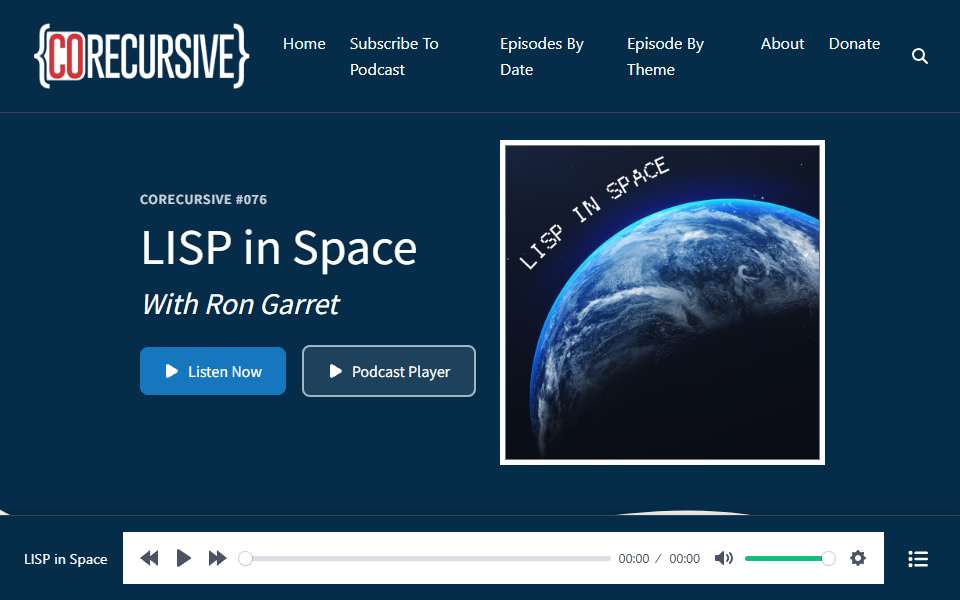Click the green volume slider
Screen dimensions: 960x600
point(789,558)
